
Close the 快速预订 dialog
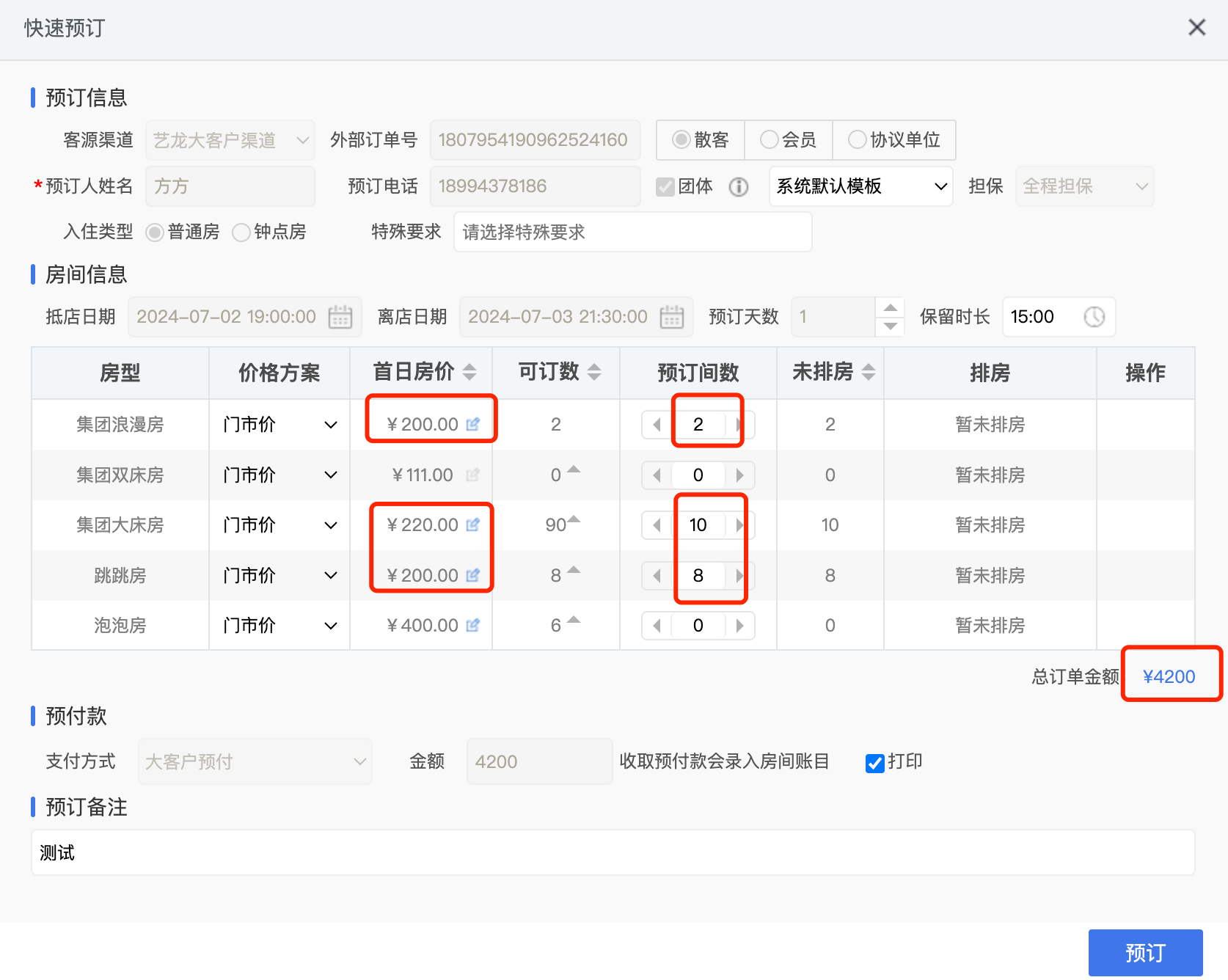click(x=1196, y=28)
